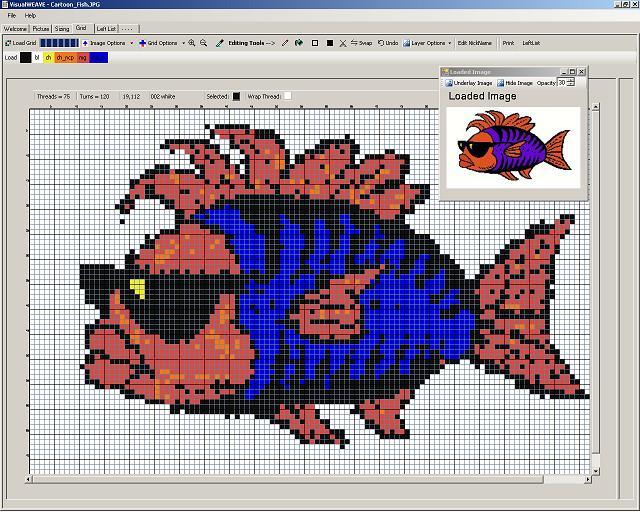
Task: Click the zoom in magnifier icon
Action: 191,43
